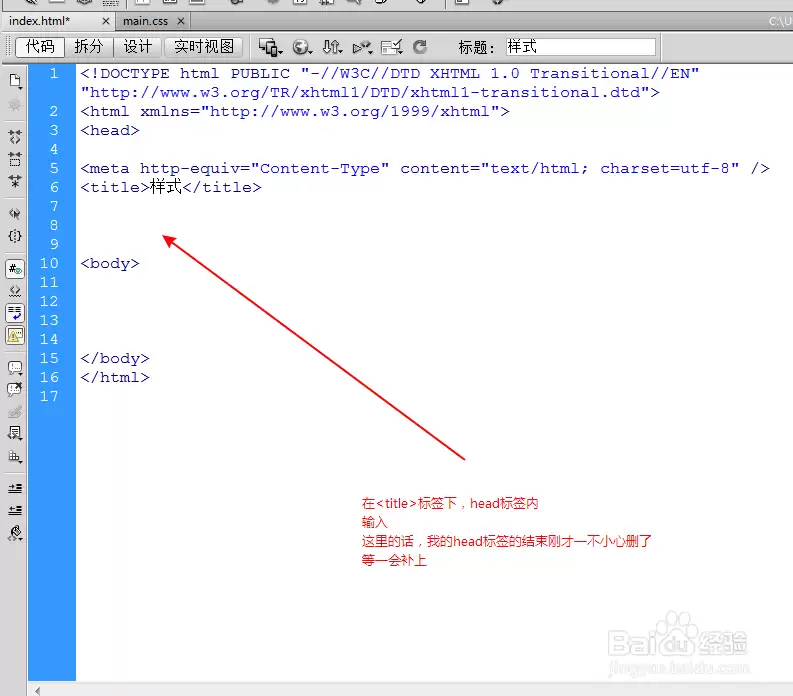Enable the 实时视图 (Live View) button
Image resolution: width=793 pixels, height=696 pixels.
tap(204, 47)
